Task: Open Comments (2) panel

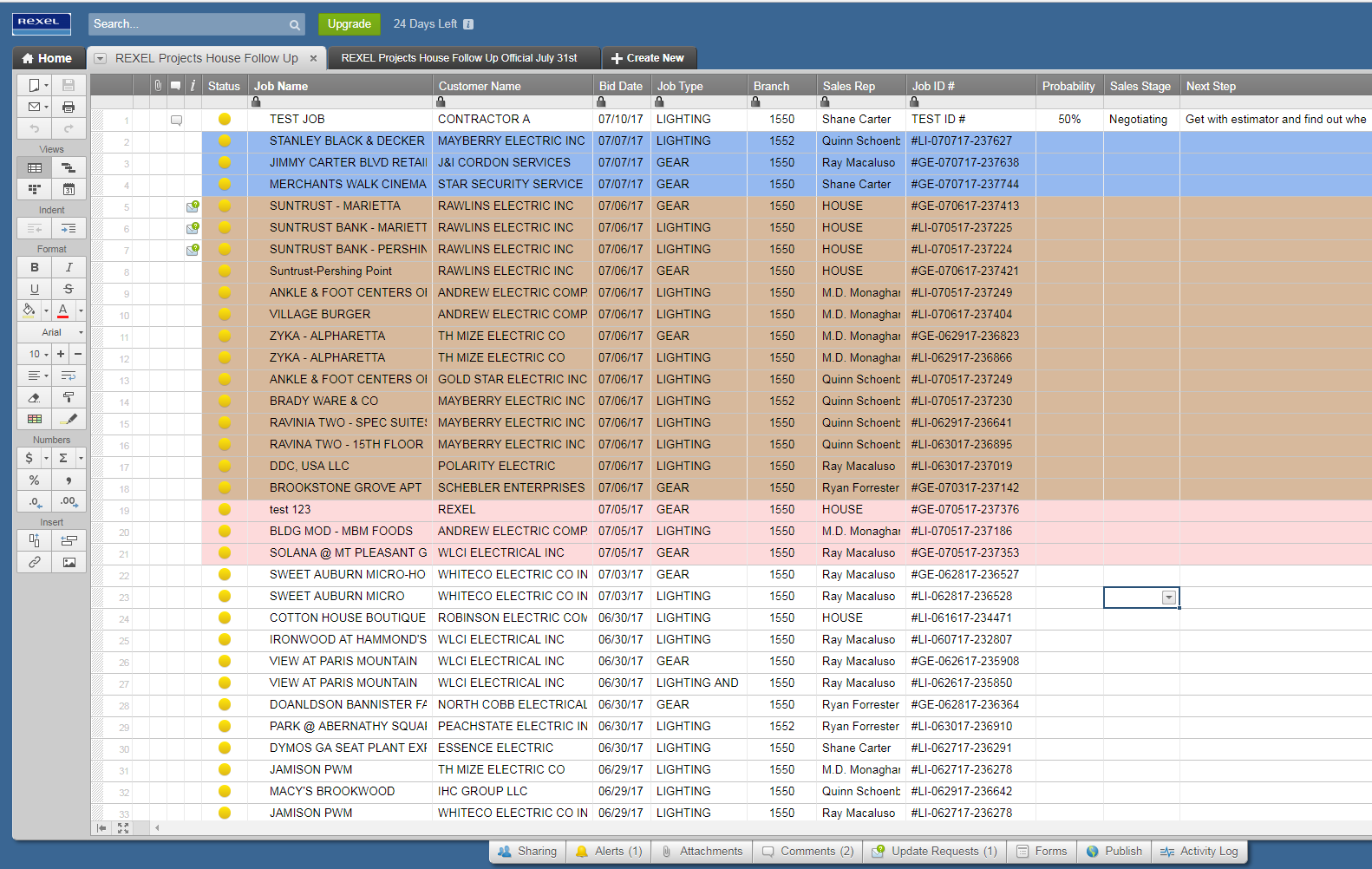Action: [807, 852]
